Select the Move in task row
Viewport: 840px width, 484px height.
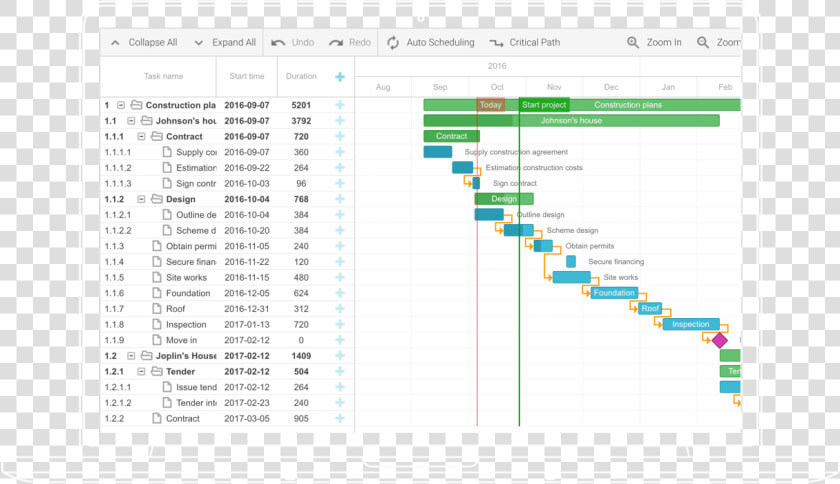(227, 340)
